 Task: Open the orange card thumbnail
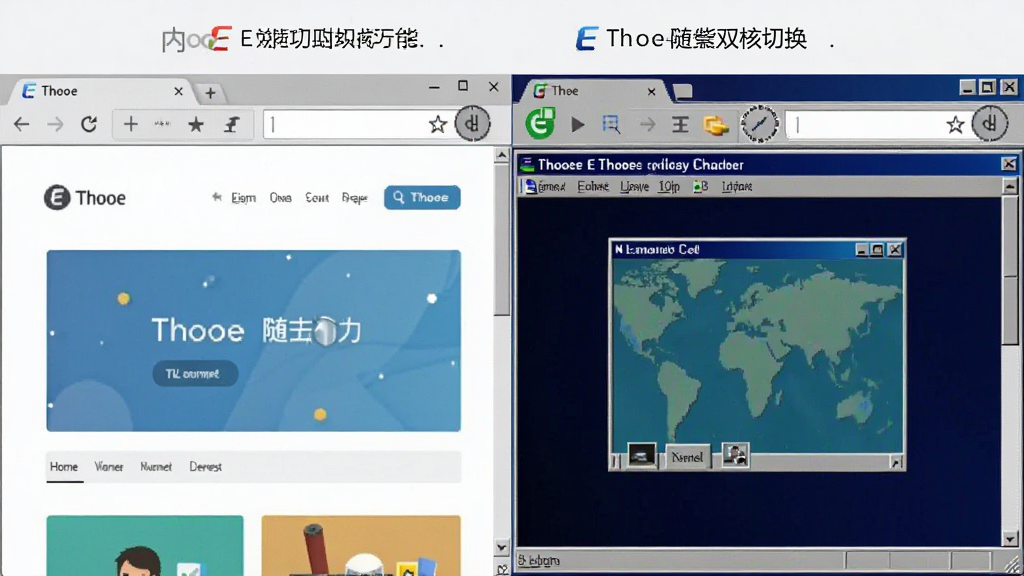click(361, 545)
